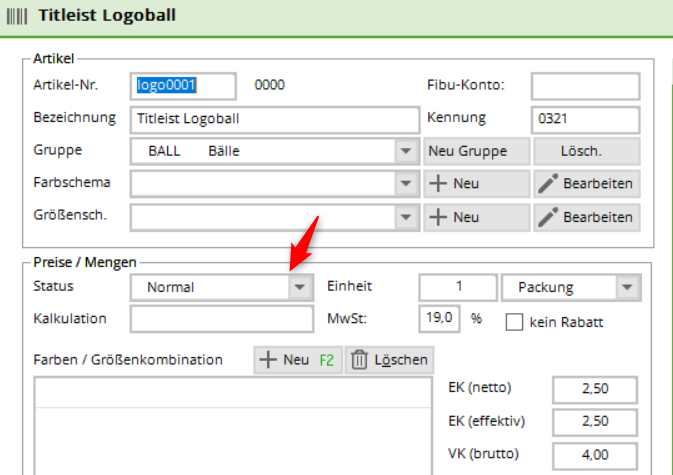Add a new Größenschema with the Neu button
Viewport: 673px width, 475px height.
tap(476, 217)
